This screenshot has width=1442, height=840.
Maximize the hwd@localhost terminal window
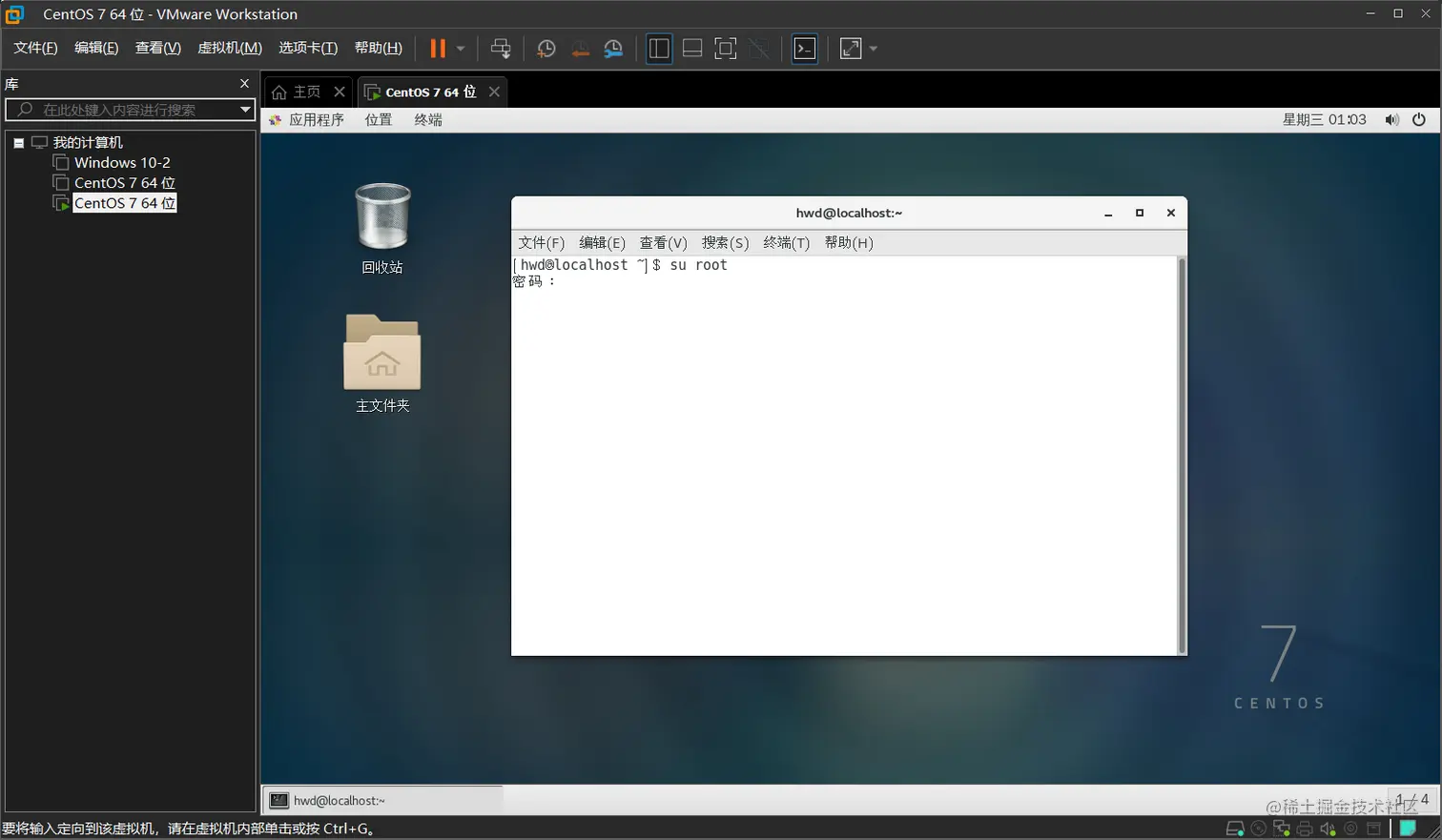1140,214
